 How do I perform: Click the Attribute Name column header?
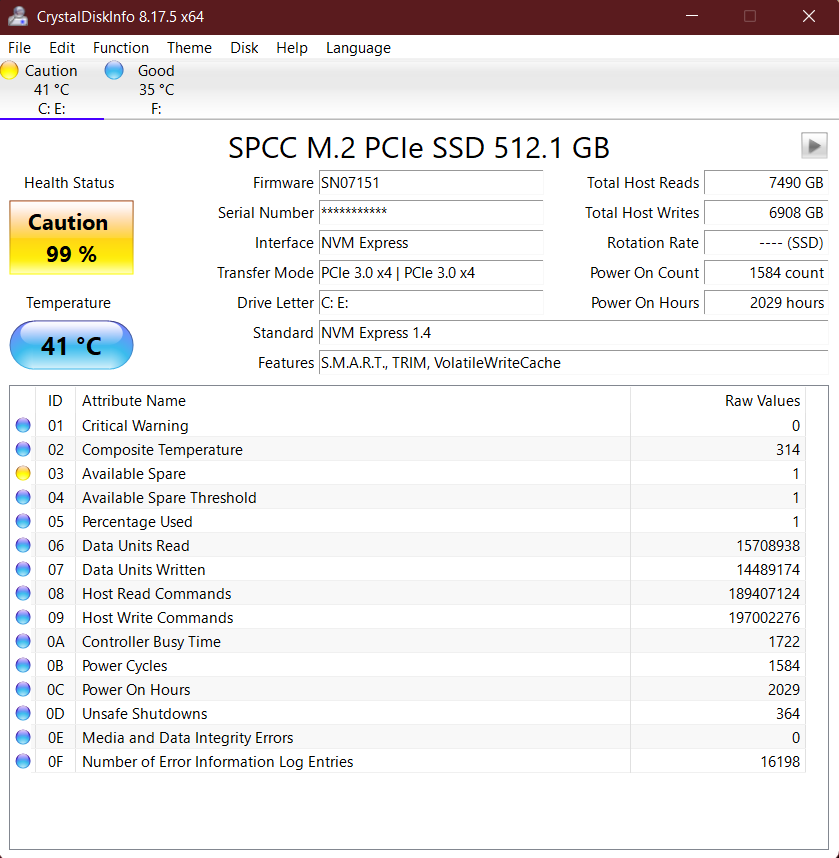pyautogui.click(x=352, y=401)
